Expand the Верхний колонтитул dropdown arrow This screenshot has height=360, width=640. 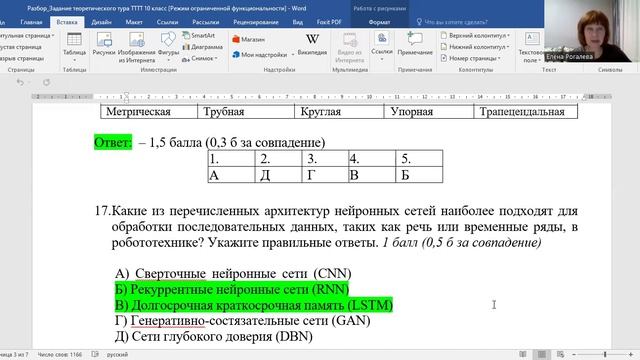coord(508,36)
